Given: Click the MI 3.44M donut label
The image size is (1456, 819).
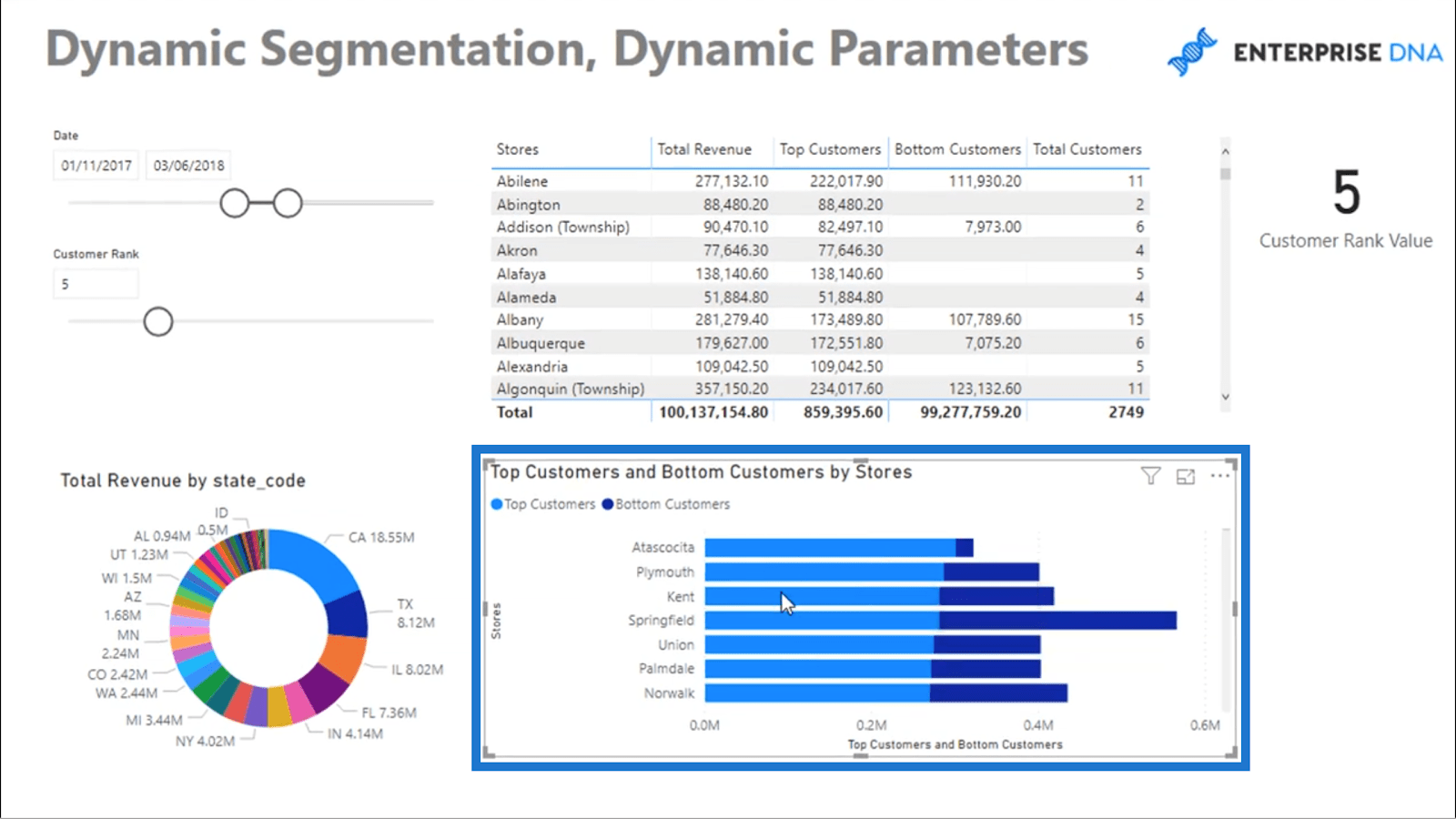Looking at the screenshot, I should (x=154, y=720).
